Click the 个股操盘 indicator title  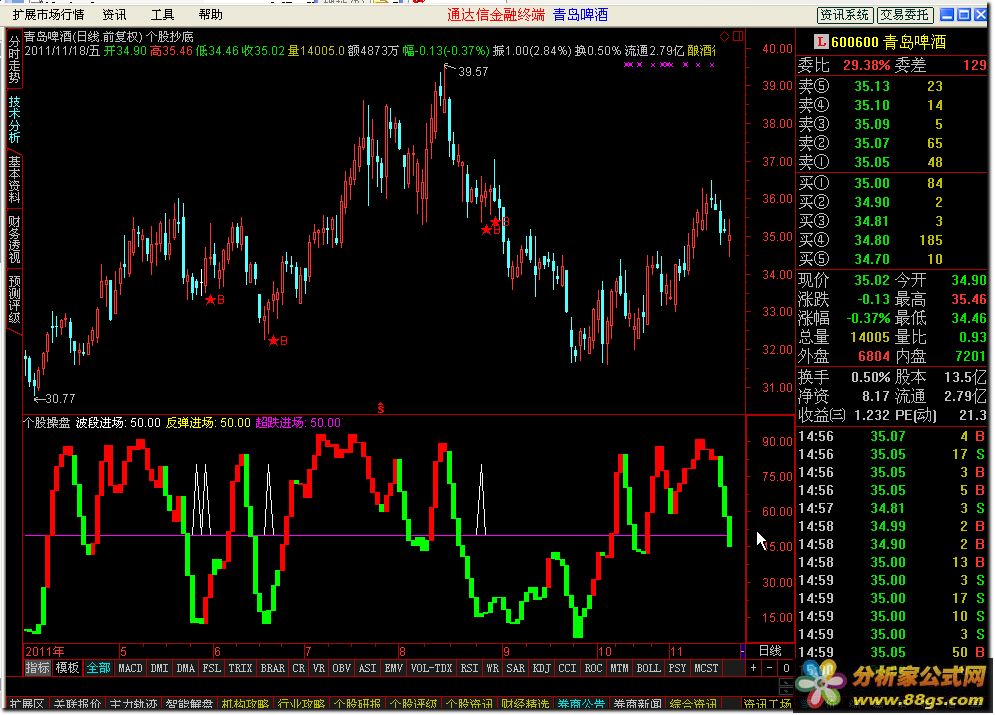[x=46, y=423]
